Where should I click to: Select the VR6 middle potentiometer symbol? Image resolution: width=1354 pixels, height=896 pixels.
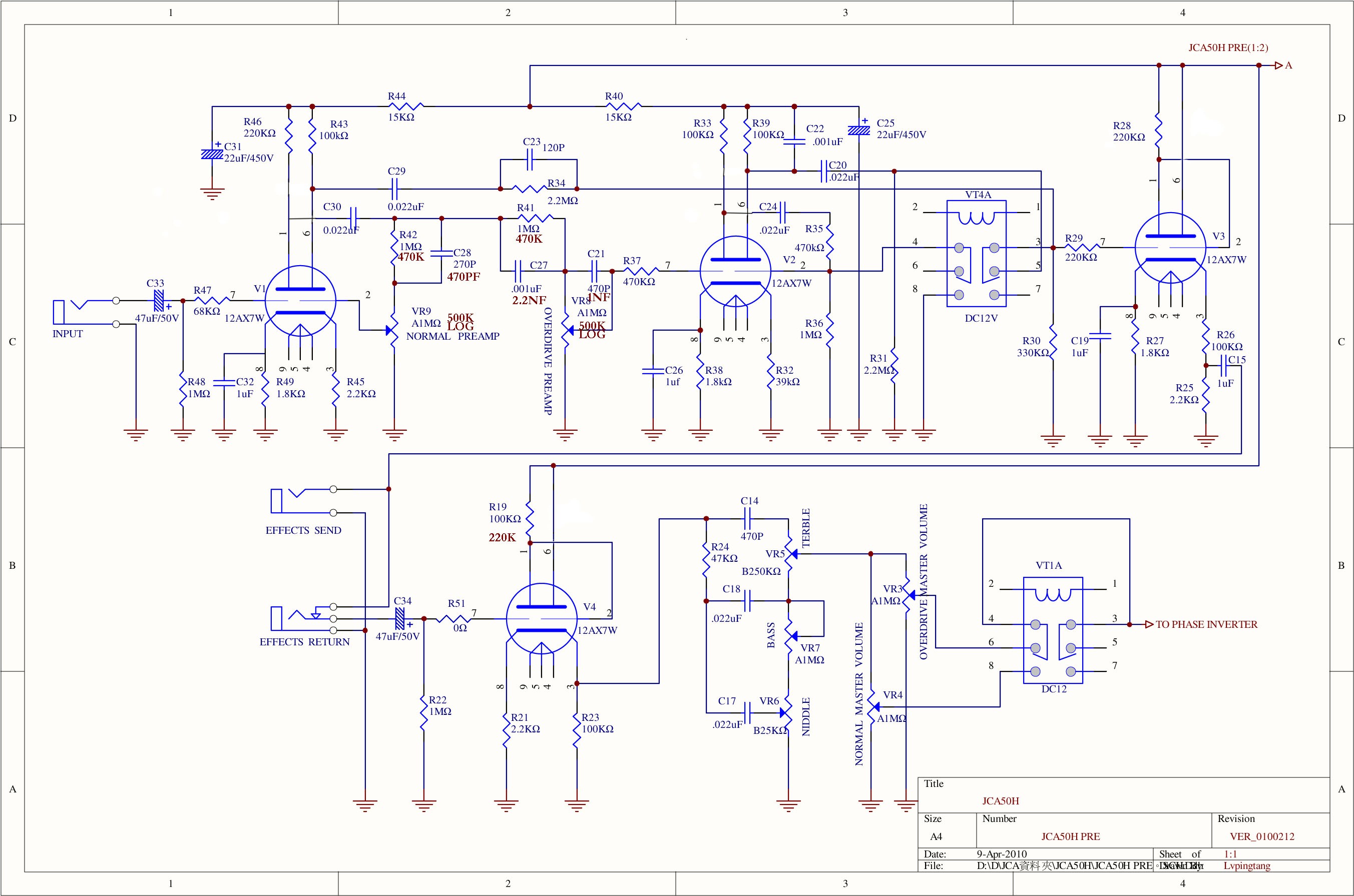(786, 712)
